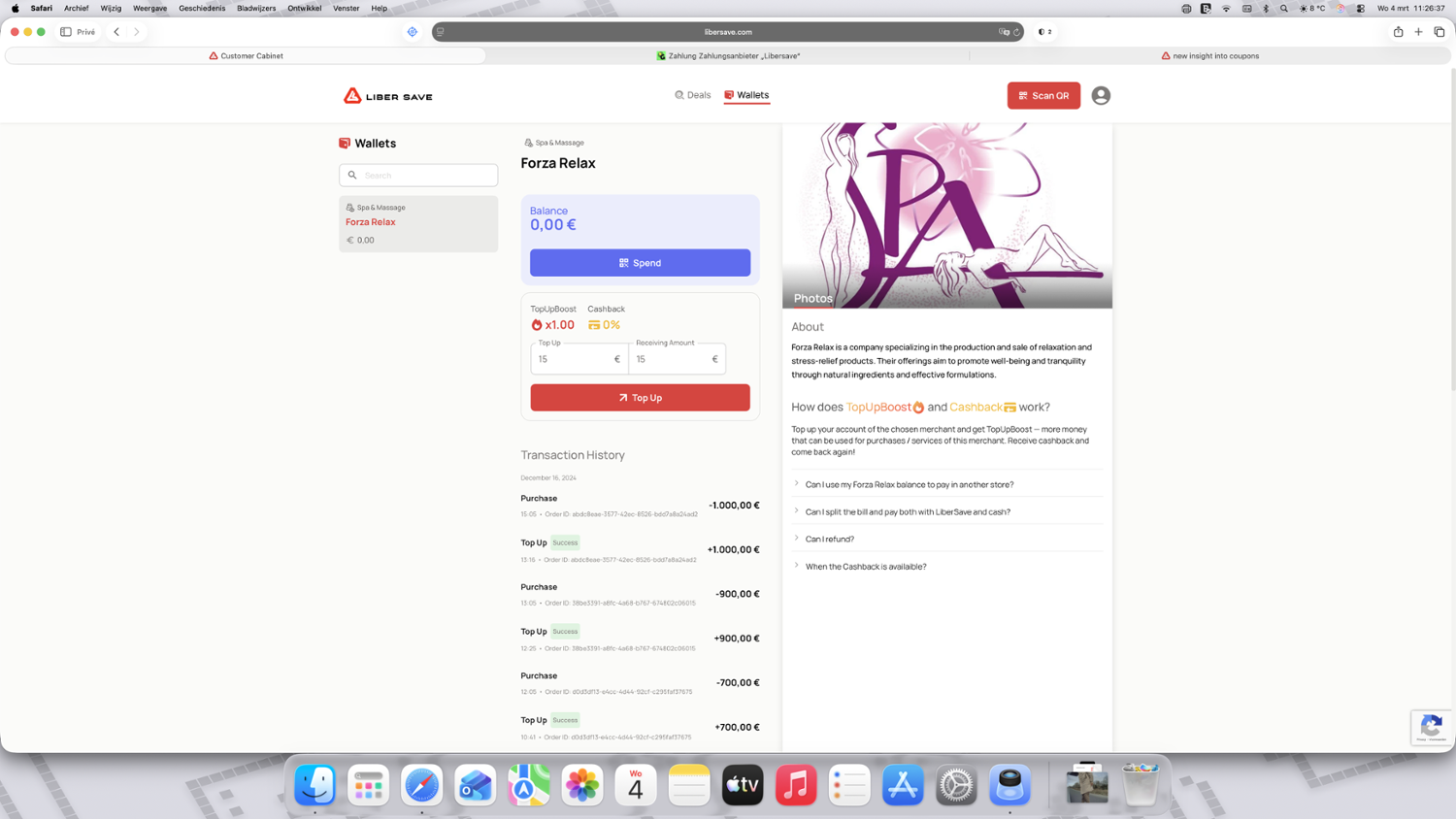Open Safari's tab overview icon
The image size is (1456, 819).
1439,32
